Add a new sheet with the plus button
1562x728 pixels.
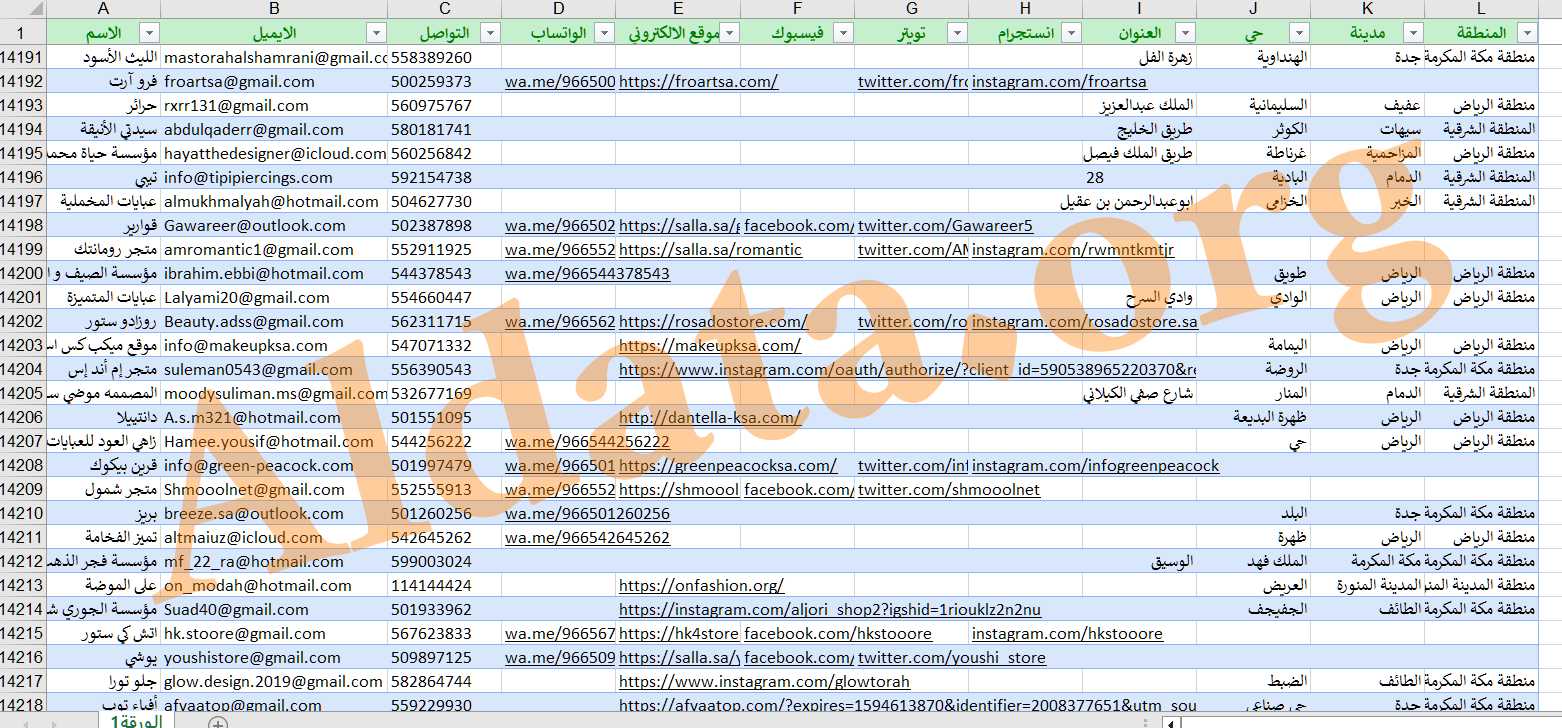click(218, 722)
